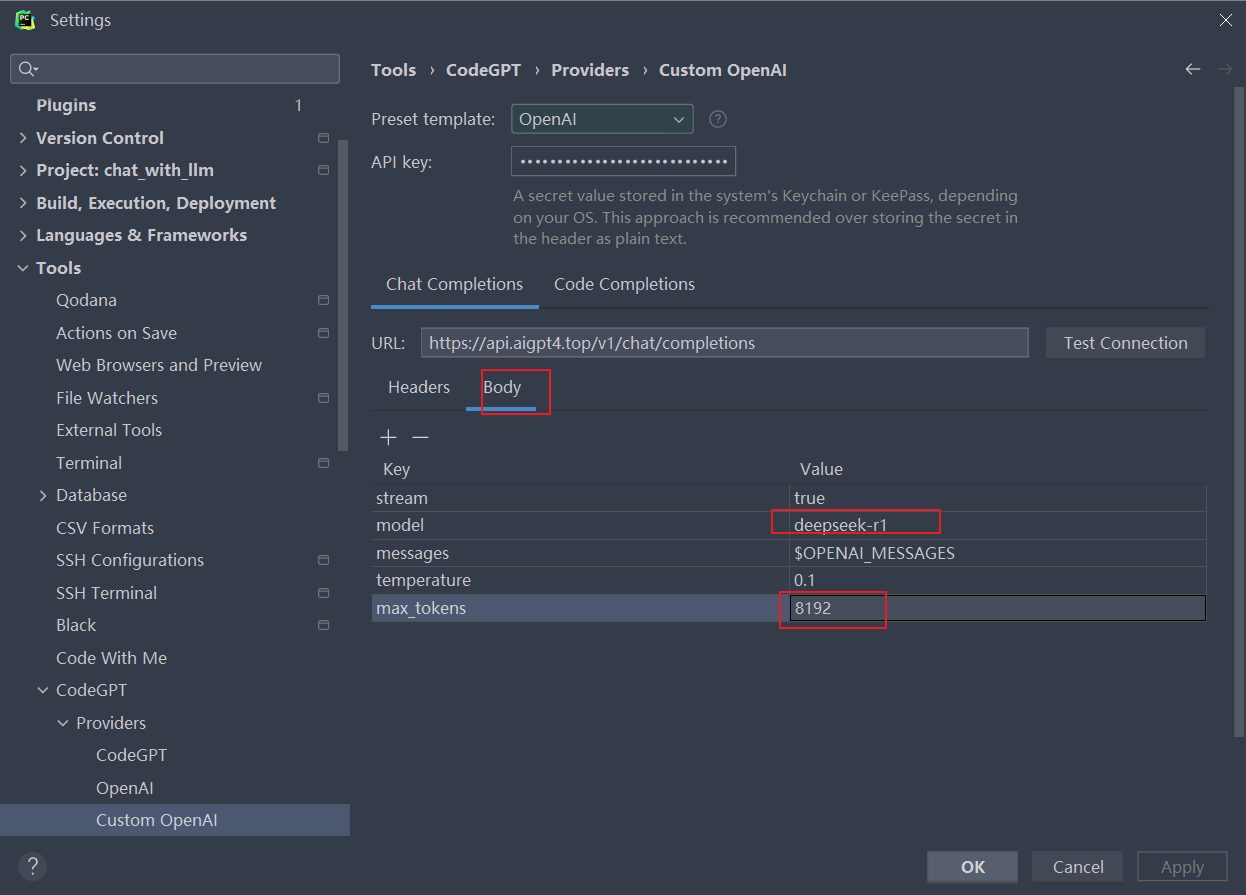Focus the settings search field

pyautogui.click(x=175, y=69)
